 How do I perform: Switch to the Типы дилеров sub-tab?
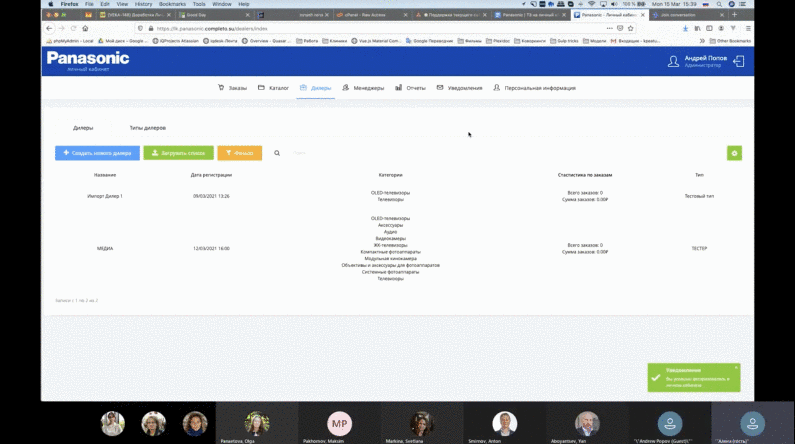point(148,128)
